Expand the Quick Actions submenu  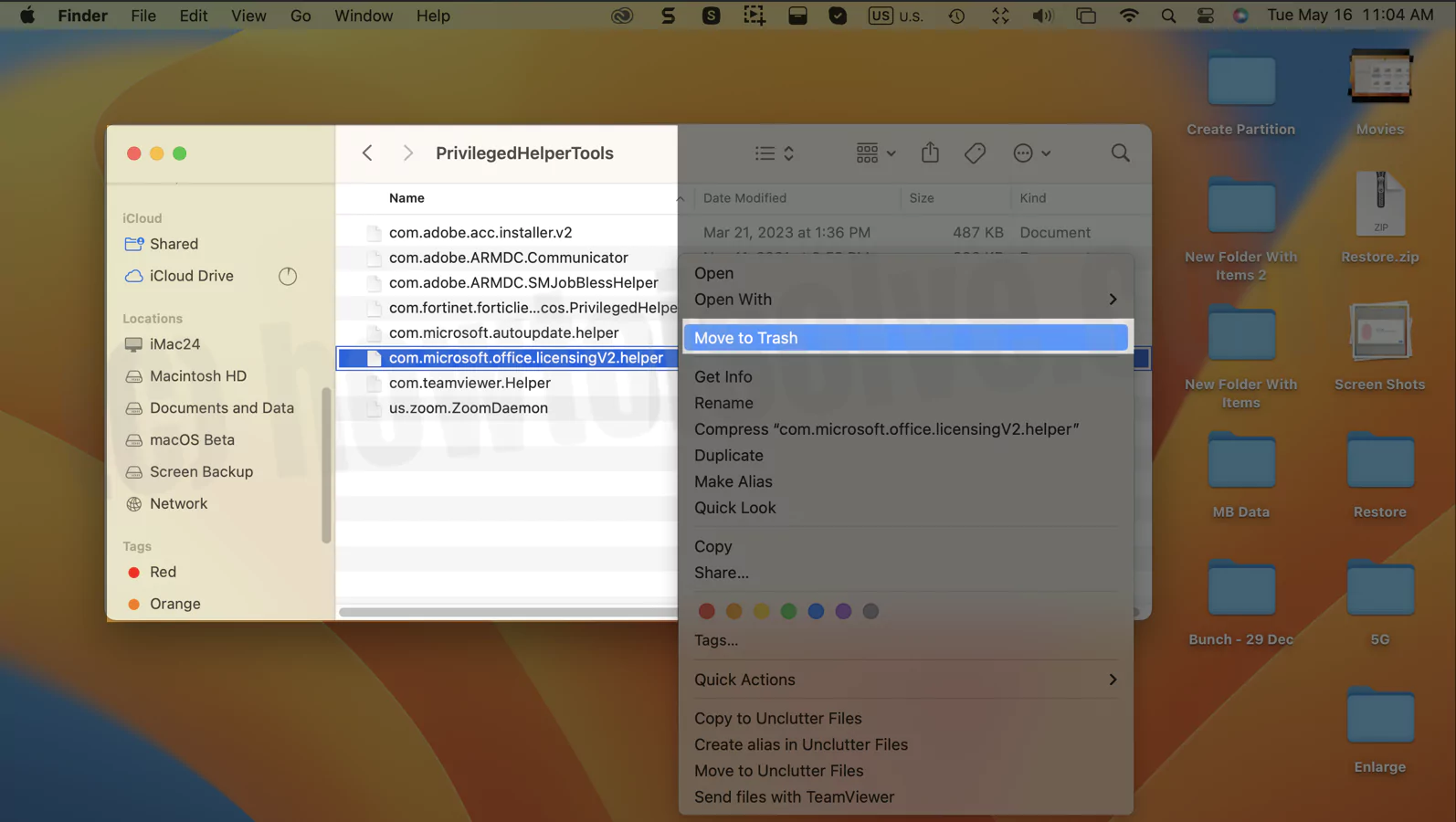(904, 680)
